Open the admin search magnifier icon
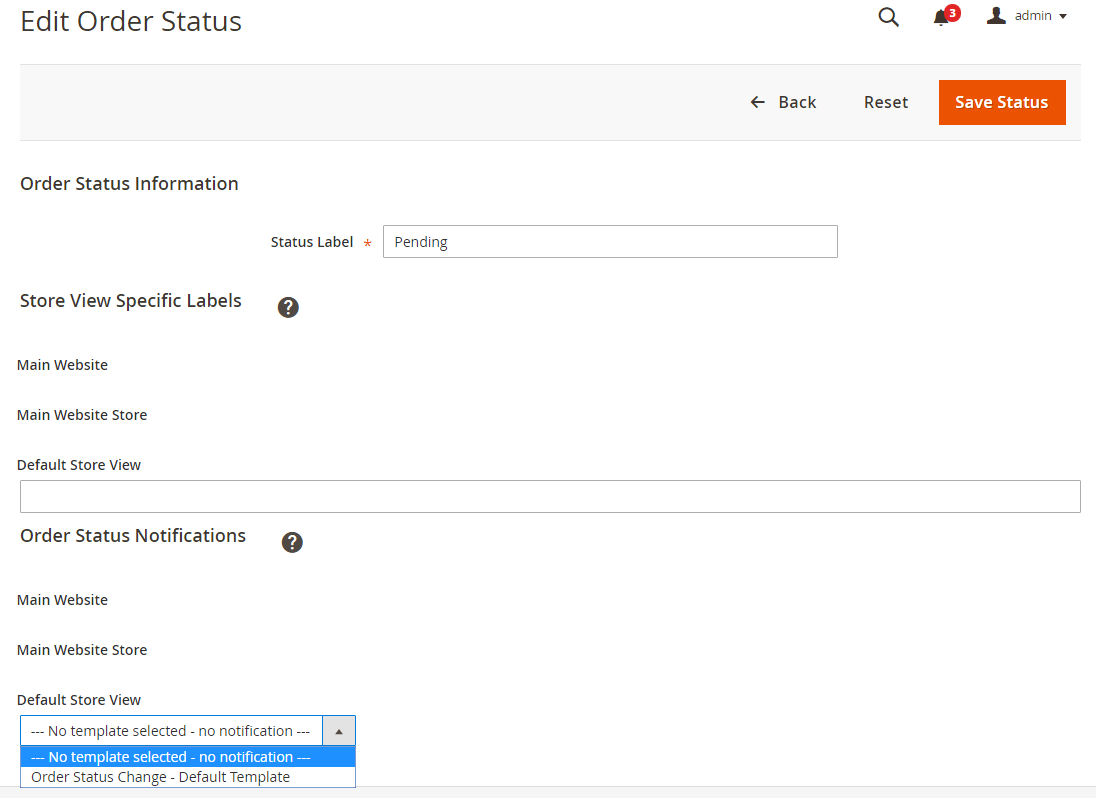Screen dimensions: 1096x798 [x=888, y=17]
